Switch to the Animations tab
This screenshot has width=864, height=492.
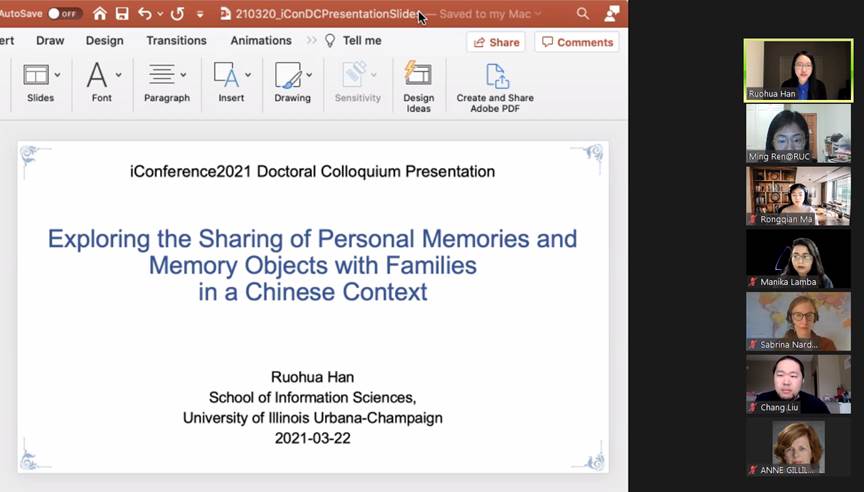(261, 41)
